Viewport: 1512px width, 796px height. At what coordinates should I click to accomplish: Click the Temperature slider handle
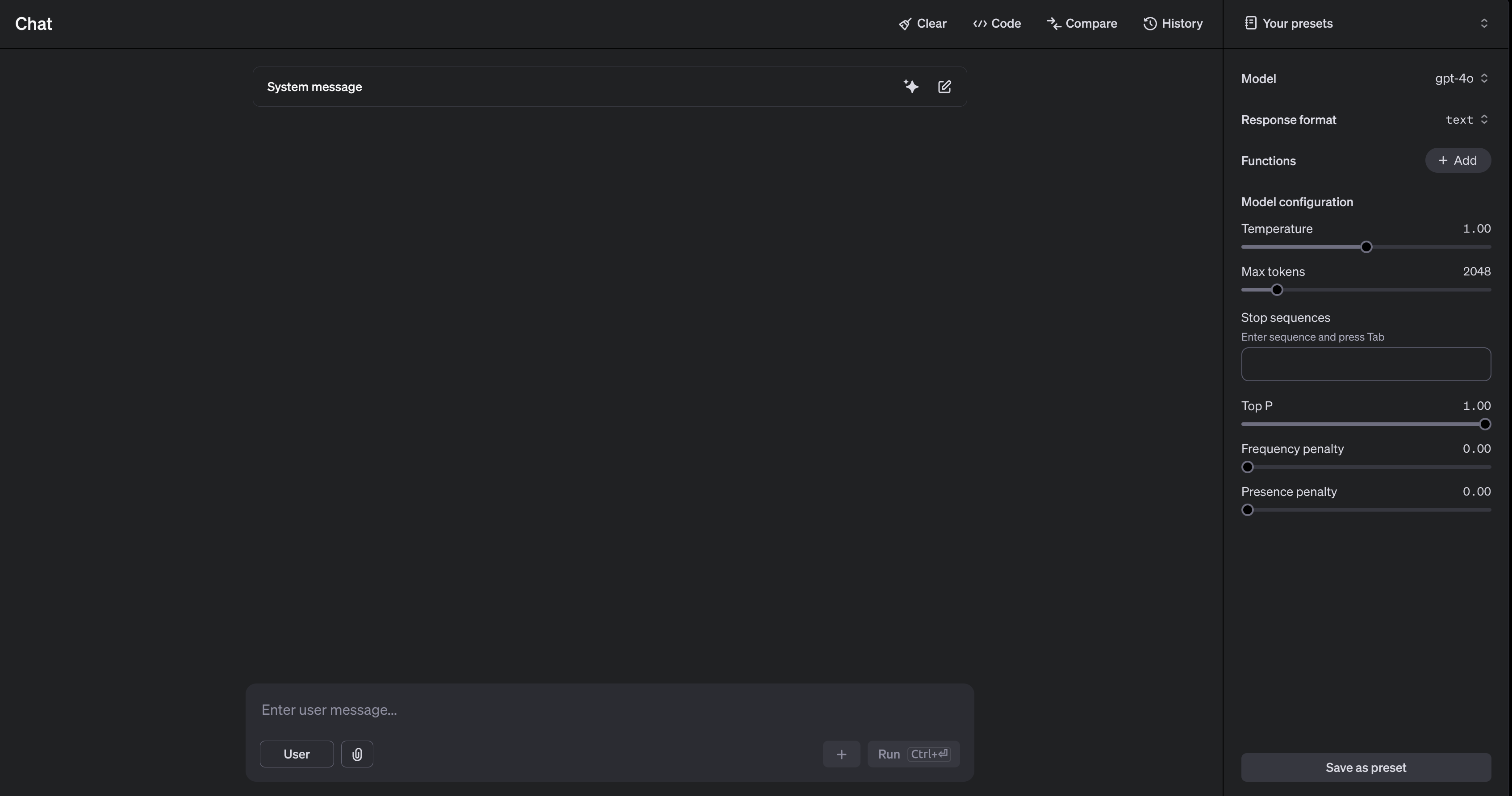coord(1366,247)
